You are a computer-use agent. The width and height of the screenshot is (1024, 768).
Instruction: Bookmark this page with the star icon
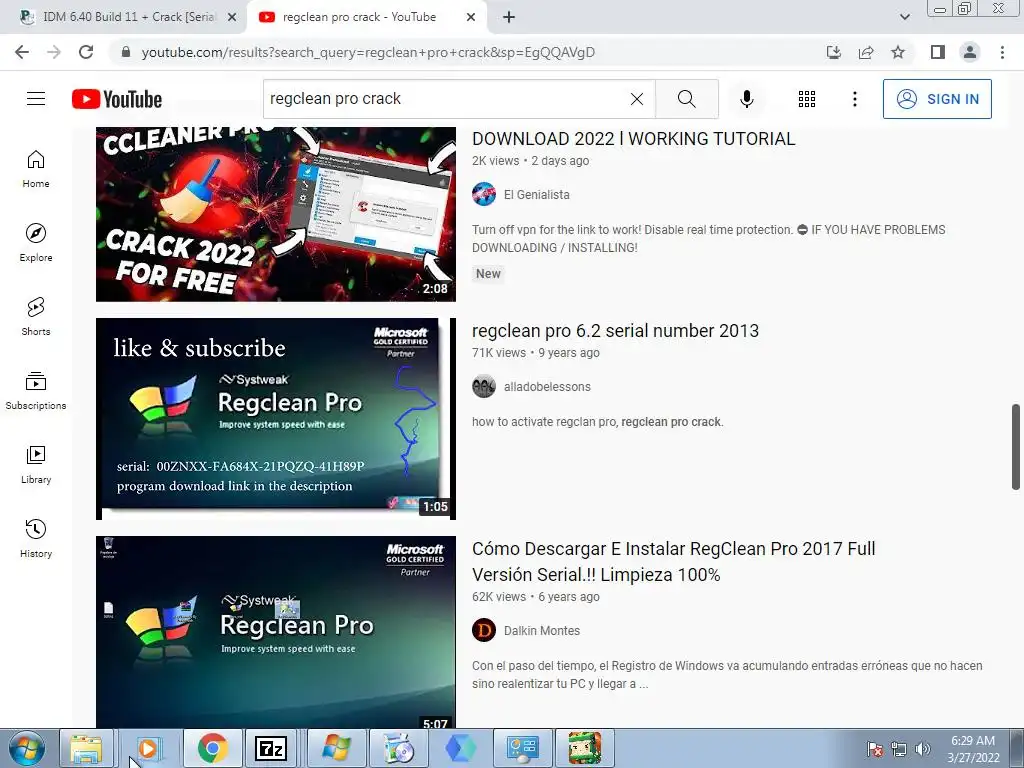(x=898, y=52)
